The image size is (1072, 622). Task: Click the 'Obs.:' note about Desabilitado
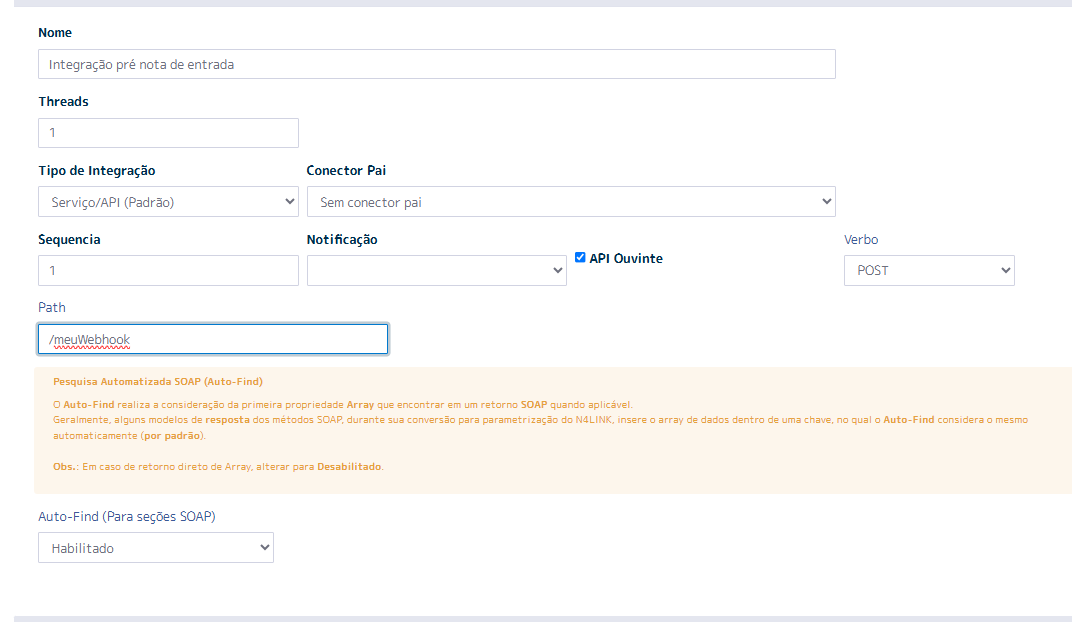[x=218, y=467]
